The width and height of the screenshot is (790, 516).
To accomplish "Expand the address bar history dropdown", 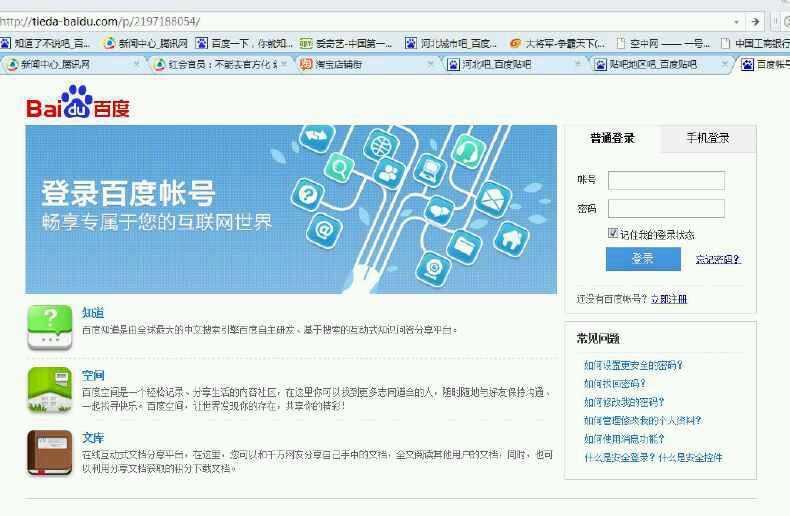I will pyautogui.click(x=736, y=22).
